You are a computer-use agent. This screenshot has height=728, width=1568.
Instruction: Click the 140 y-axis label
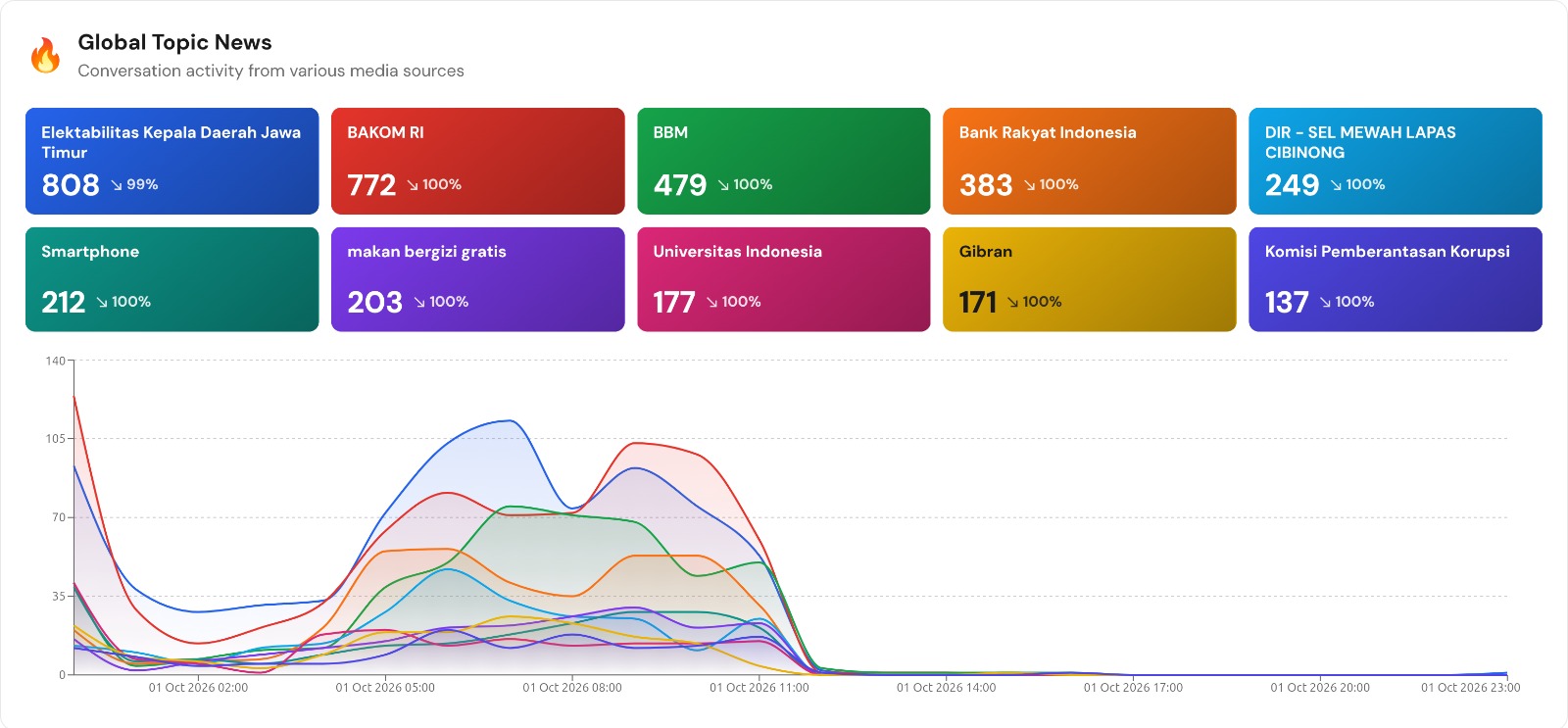point(55,361)
